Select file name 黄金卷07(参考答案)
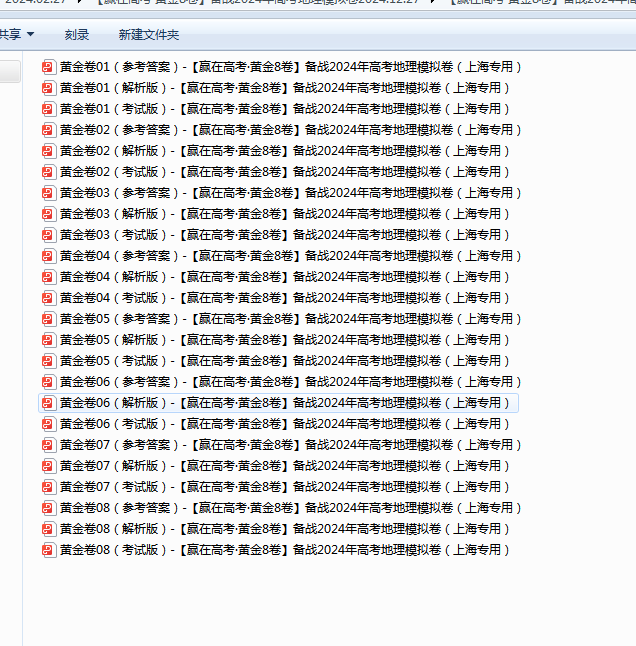636x646 pixels. coord(291,445)
